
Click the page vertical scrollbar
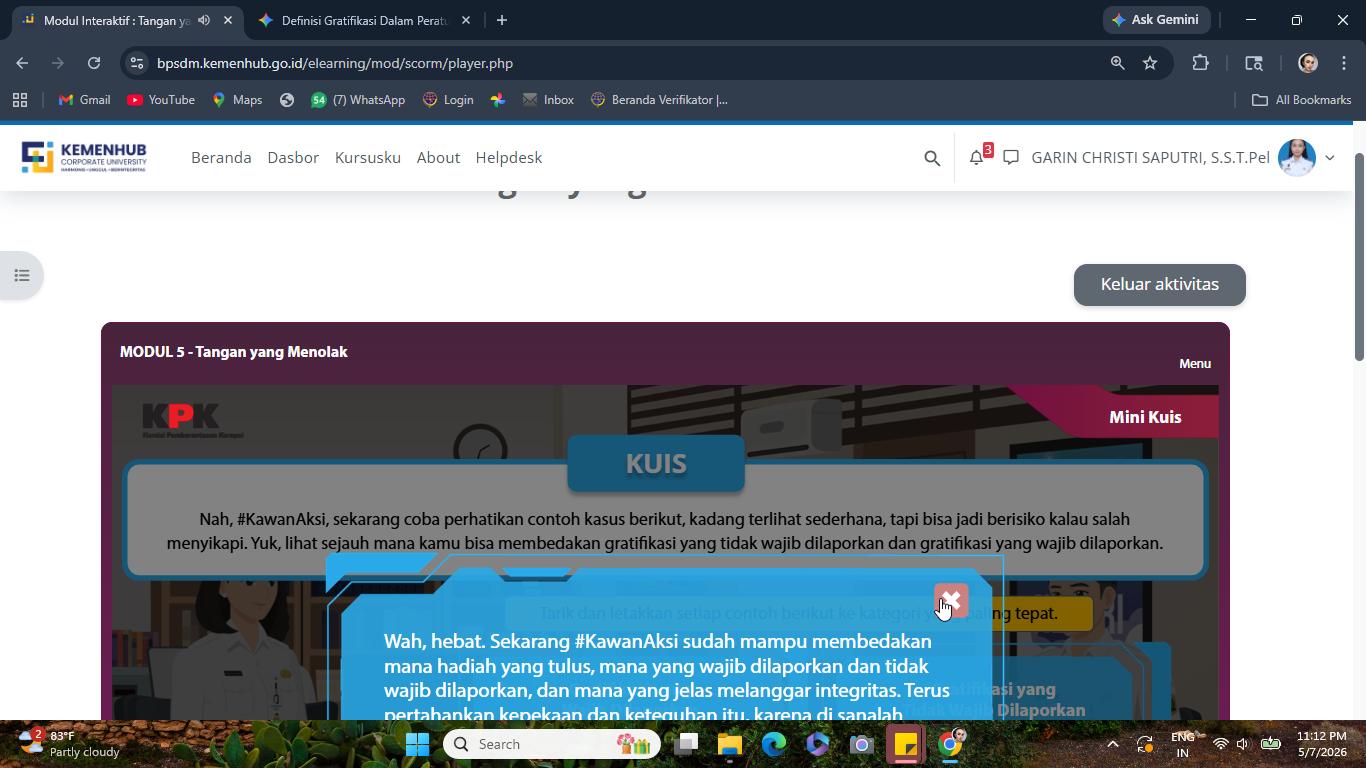point(1359,257)
